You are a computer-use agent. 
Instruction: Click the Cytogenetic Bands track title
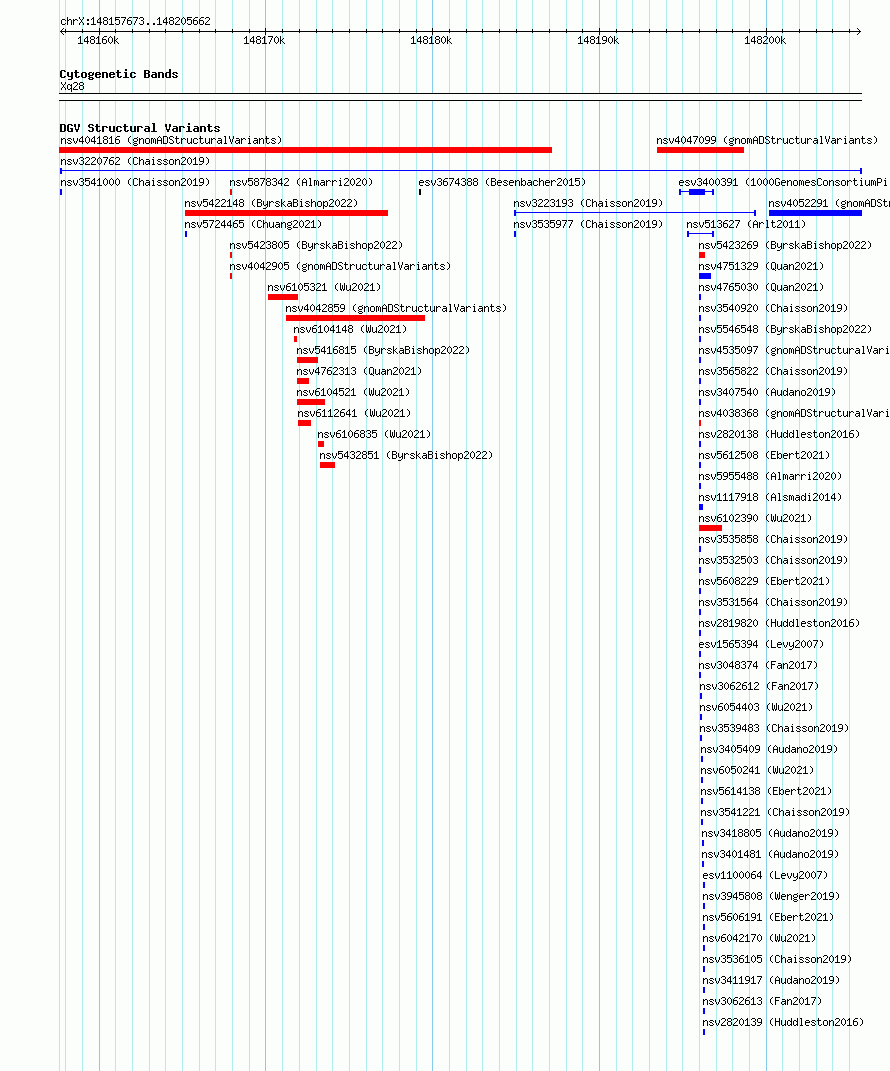click(119, 74)
